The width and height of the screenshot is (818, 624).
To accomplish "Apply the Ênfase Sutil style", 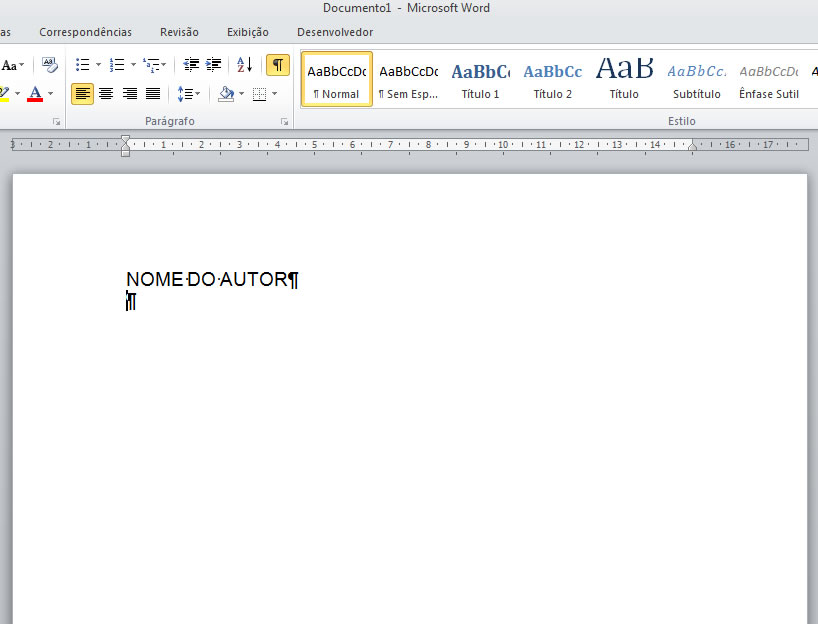I will pyautogui.click(x=768, y=79).
